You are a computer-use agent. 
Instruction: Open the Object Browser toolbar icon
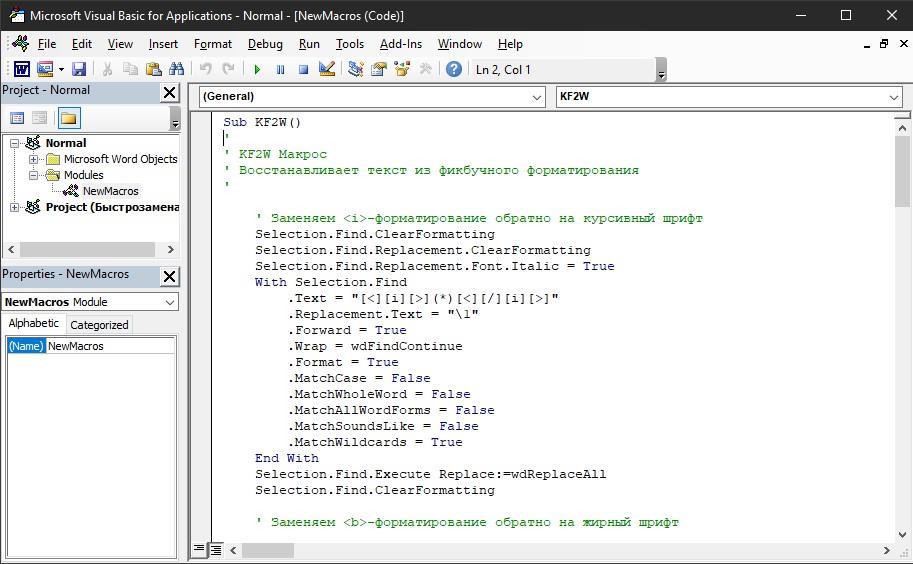pos(402,69)
